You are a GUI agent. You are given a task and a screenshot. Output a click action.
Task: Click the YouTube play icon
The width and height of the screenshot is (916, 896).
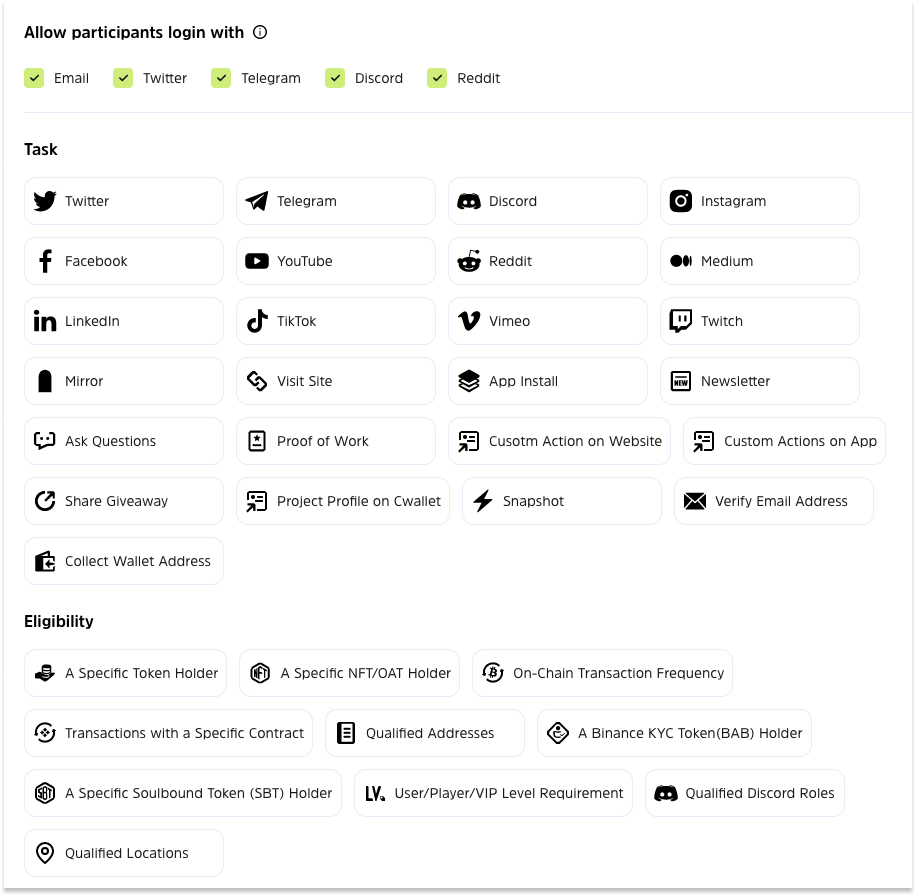tap(257, 261)
